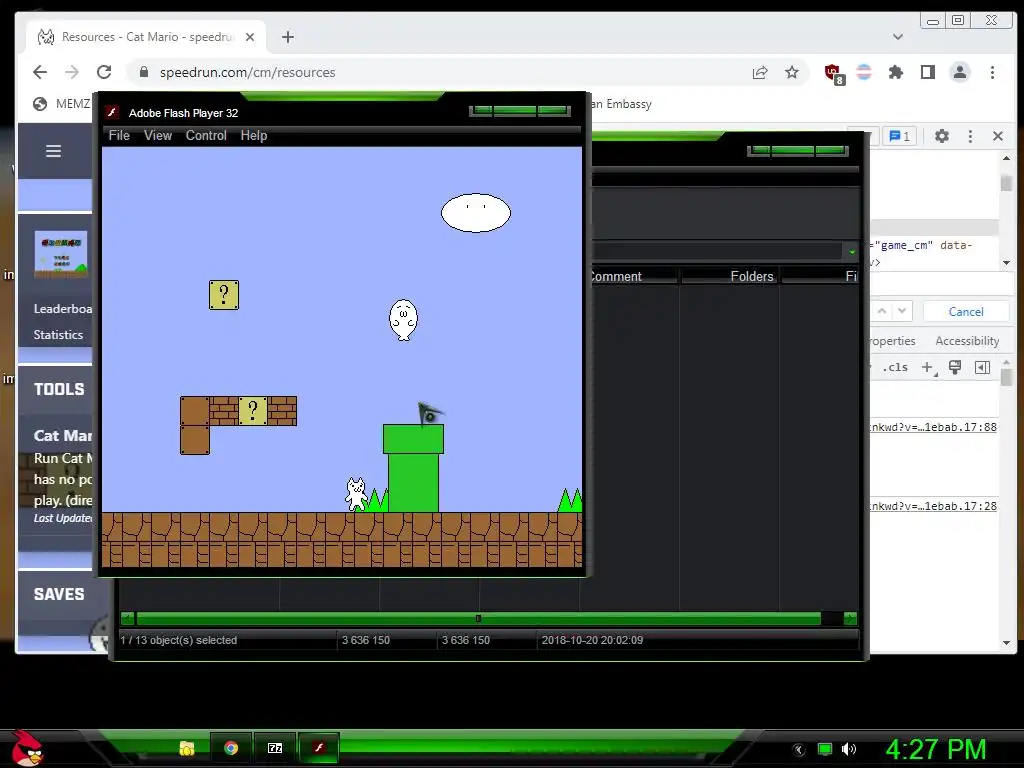Open the uBlock Origin extension icon

coord(834,74)
